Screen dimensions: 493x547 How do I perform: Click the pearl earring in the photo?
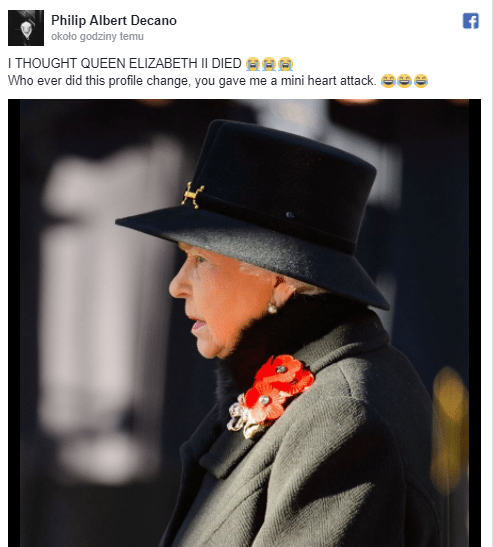pos(272,308)
